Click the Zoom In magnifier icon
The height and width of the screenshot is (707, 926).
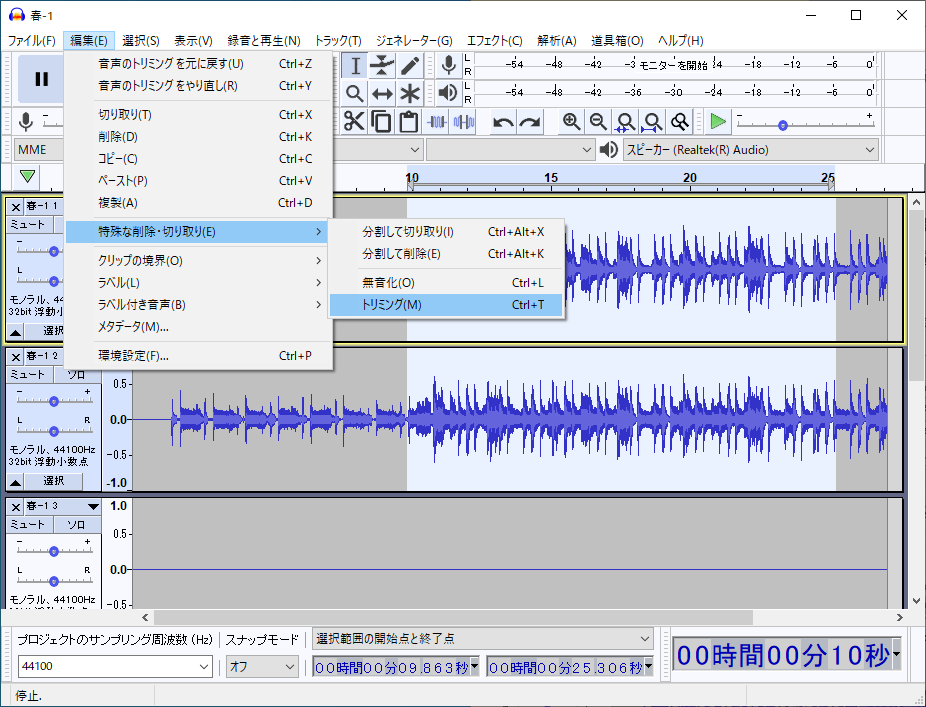(570, 120)
